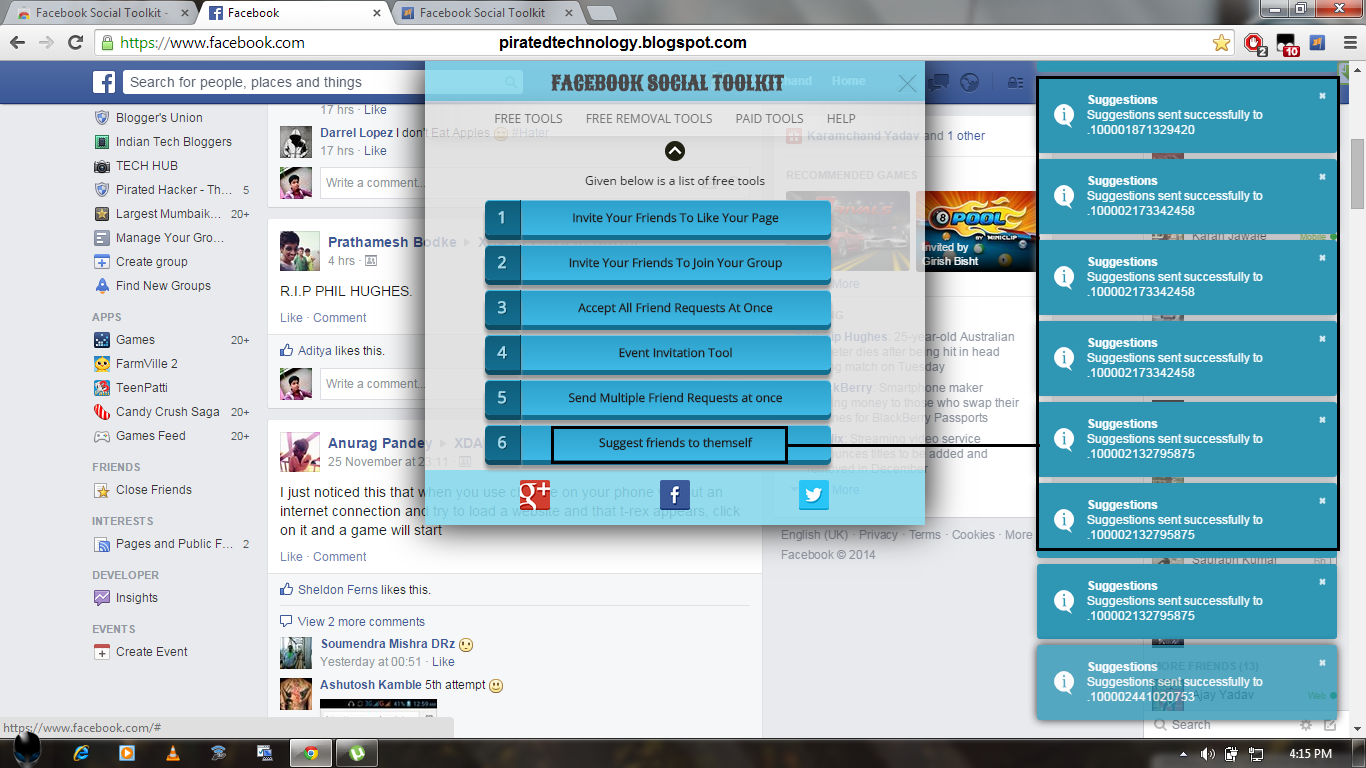The width and height of the screenshot is (1366, 768).
Task: Launch the Event Invitation Tool
Action: [658, 353]
